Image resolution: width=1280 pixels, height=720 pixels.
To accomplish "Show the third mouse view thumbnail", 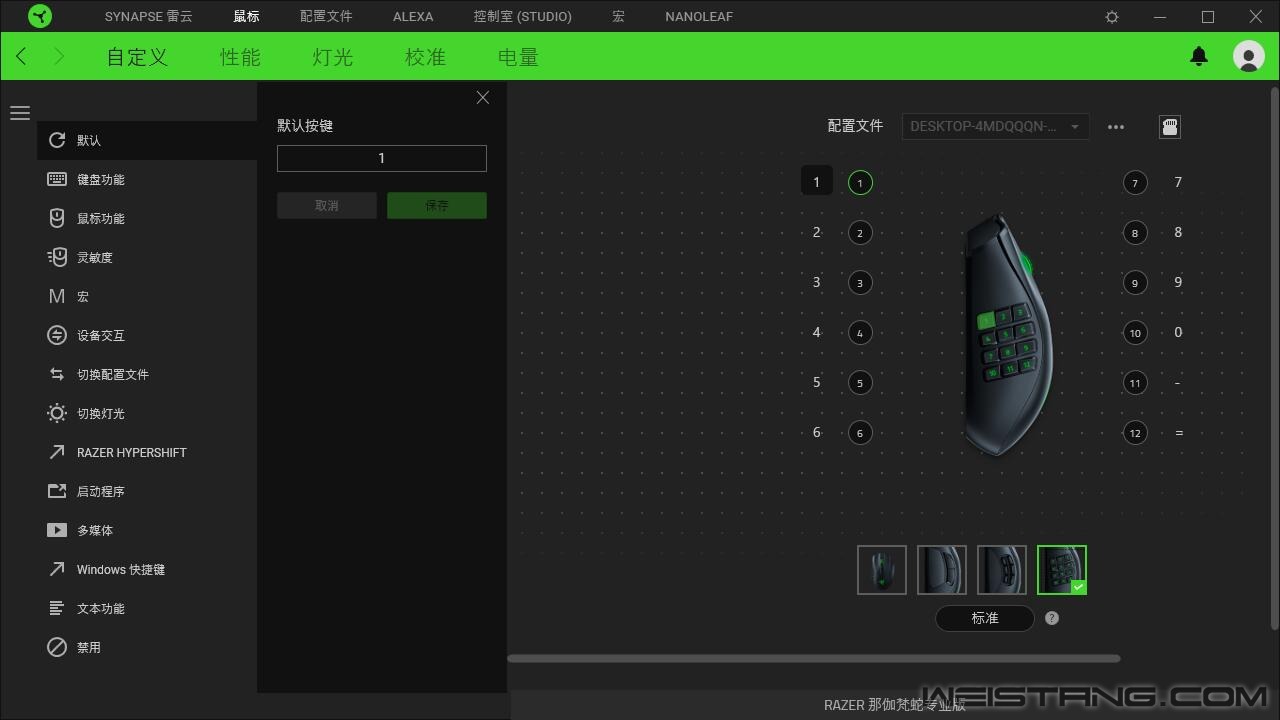I will coord(1002,570).
